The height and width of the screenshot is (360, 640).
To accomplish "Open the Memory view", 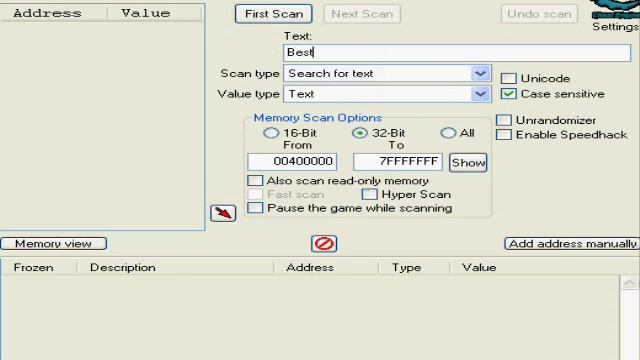I will [53, 244].
